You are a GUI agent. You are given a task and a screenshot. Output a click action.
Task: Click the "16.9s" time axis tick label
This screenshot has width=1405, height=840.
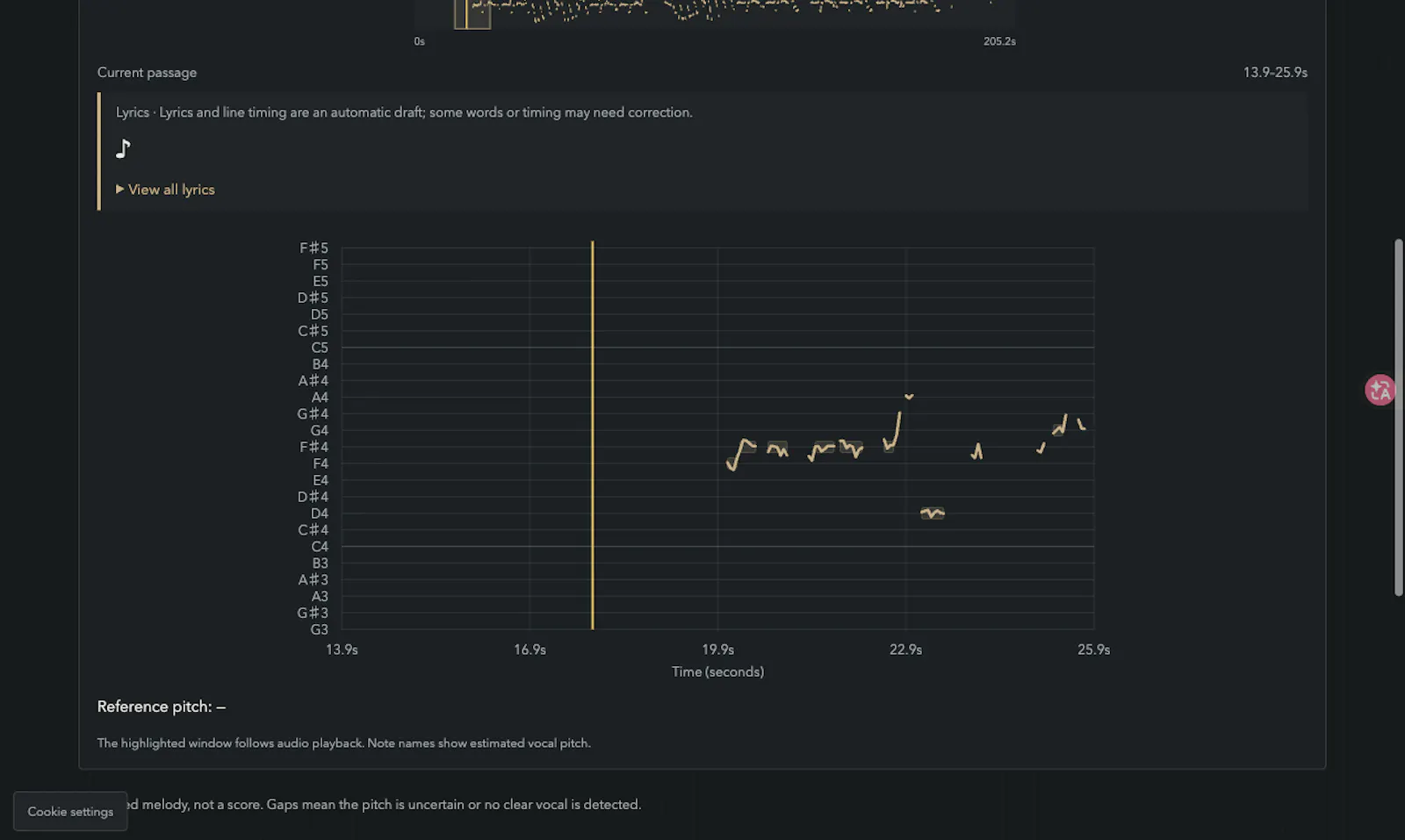click(530, 650)
